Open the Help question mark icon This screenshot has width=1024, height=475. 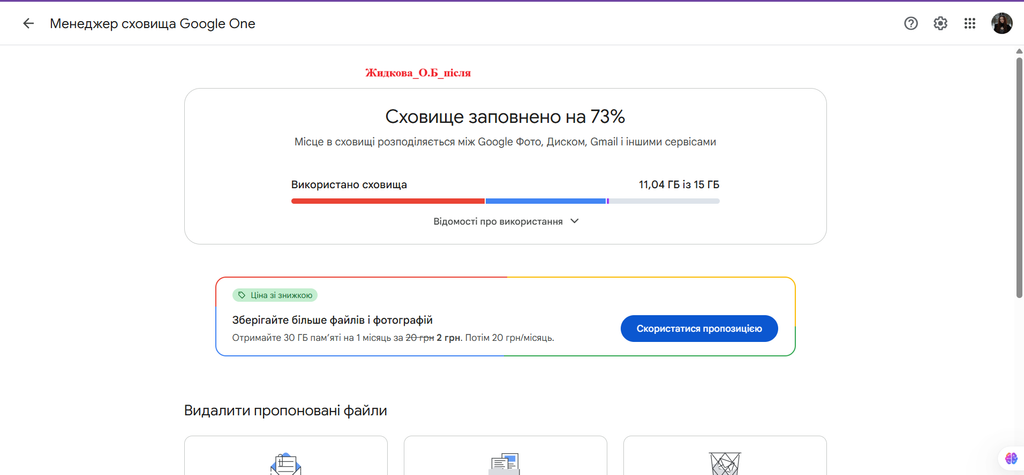tap(911, 24)
